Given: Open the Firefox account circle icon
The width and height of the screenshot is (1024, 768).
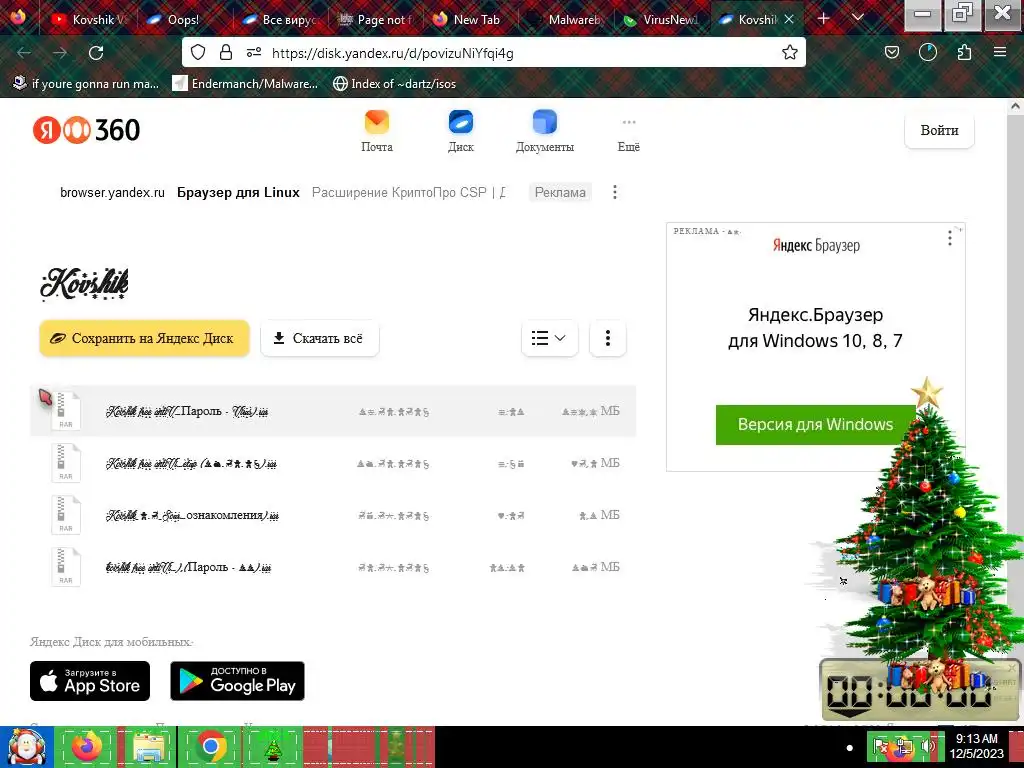Looking at the screenshot, I should tap(927, 53).
